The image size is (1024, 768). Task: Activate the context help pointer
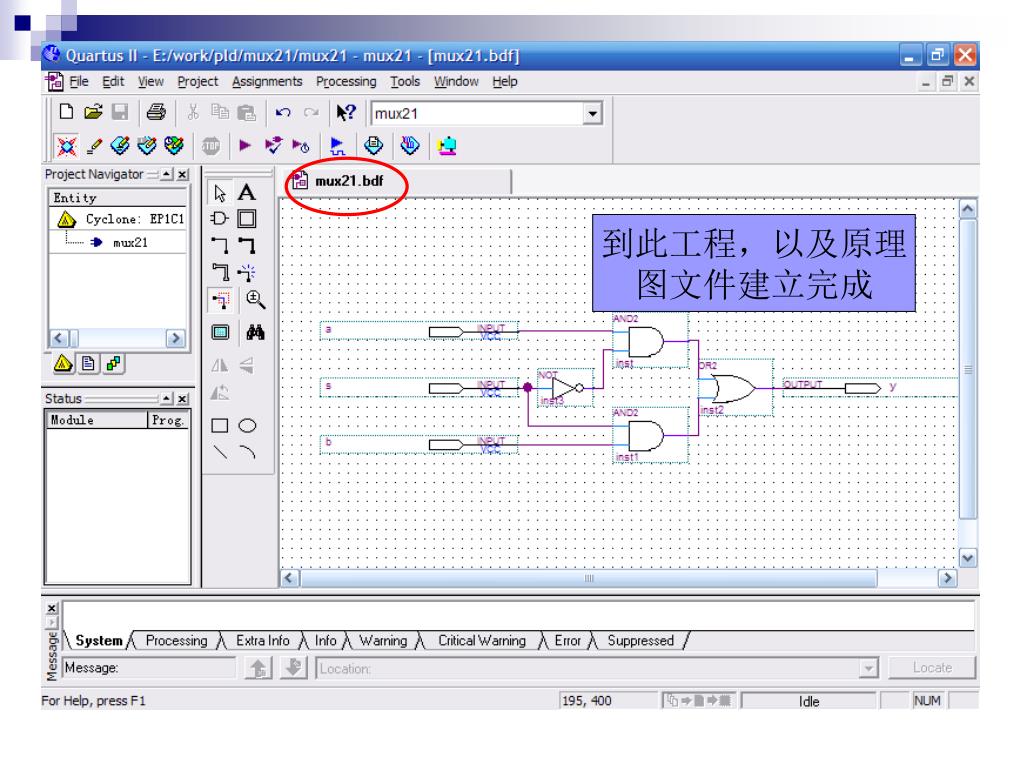click(x=346, y=112)
